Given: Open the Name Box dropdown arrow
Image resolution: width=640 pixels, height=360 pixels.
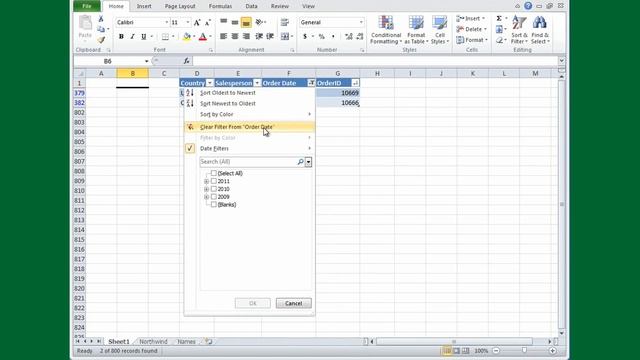Looking at the screenshot, I should 146,61.
